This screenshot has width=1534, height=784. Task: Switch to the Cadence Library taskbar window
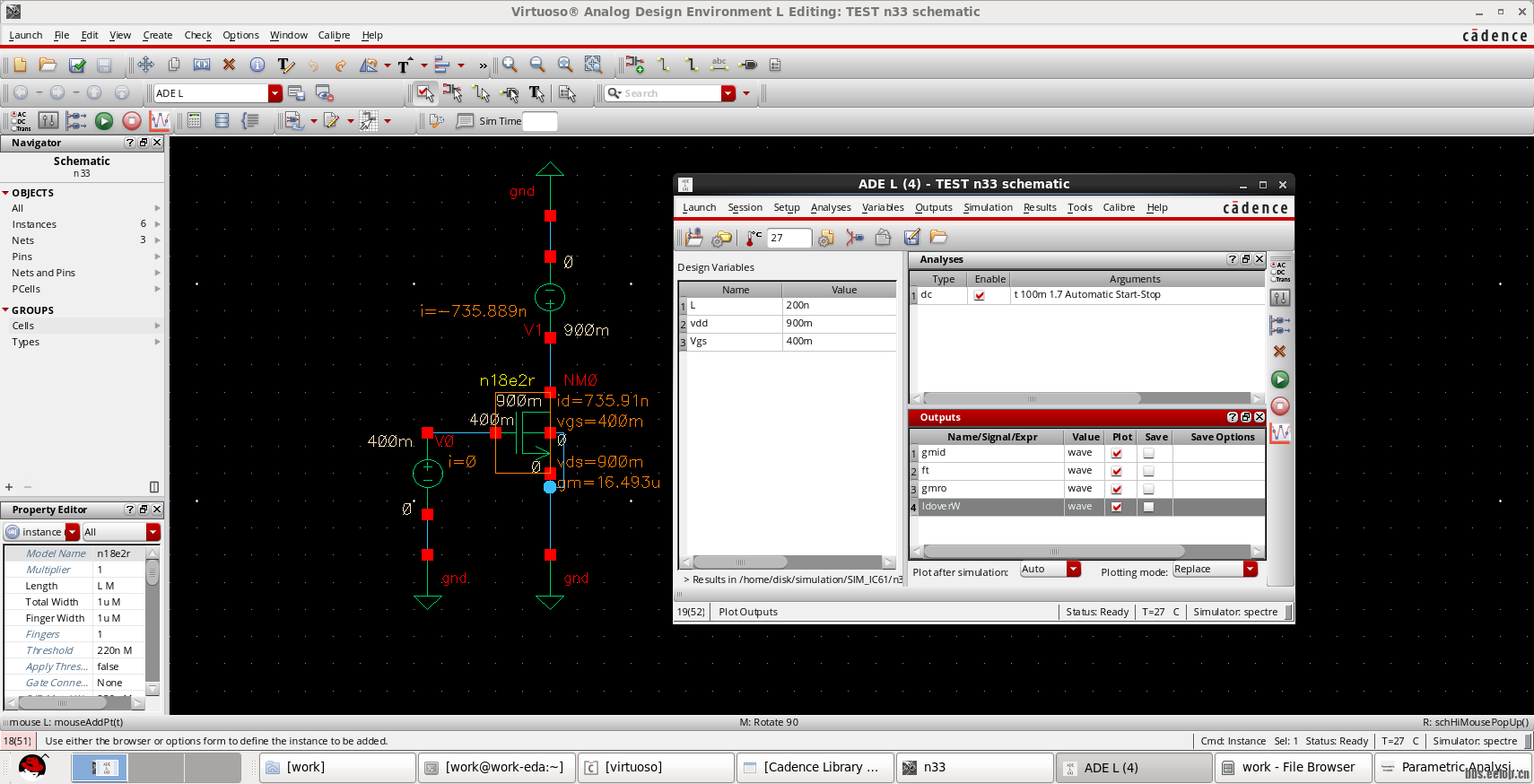[815, 768]
